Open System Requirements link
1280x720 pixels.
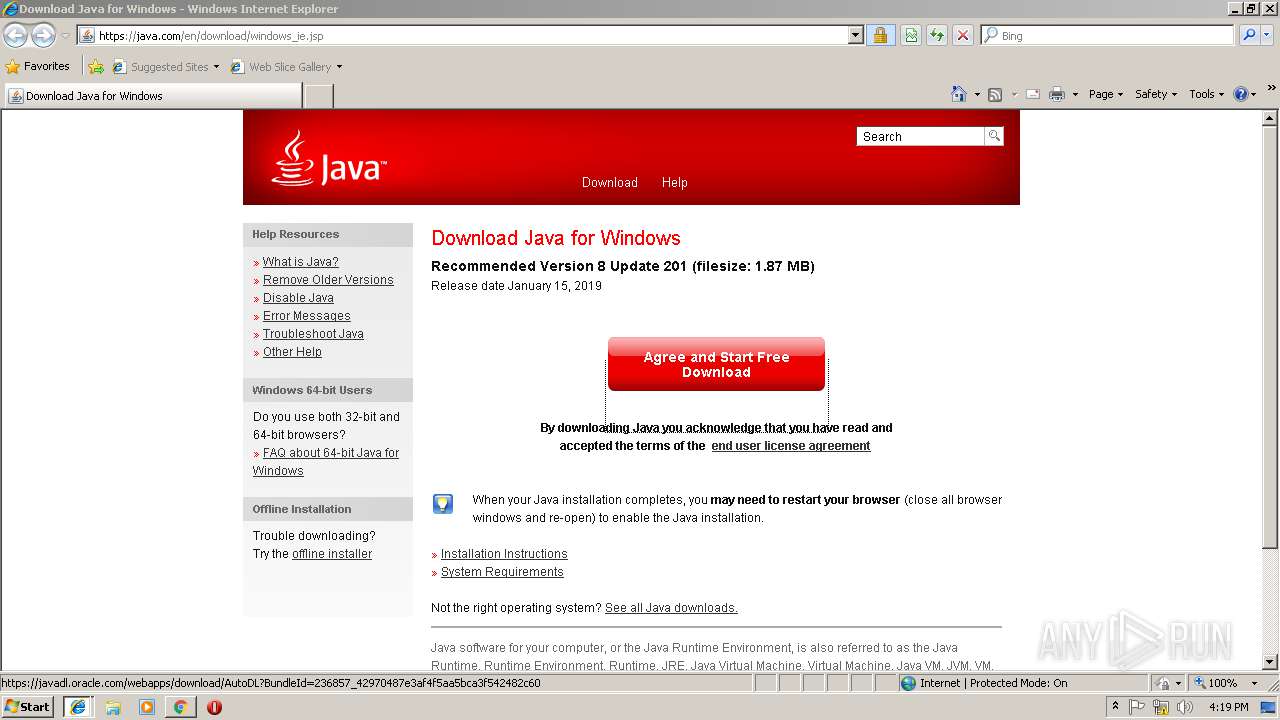[x=502, y=572]
